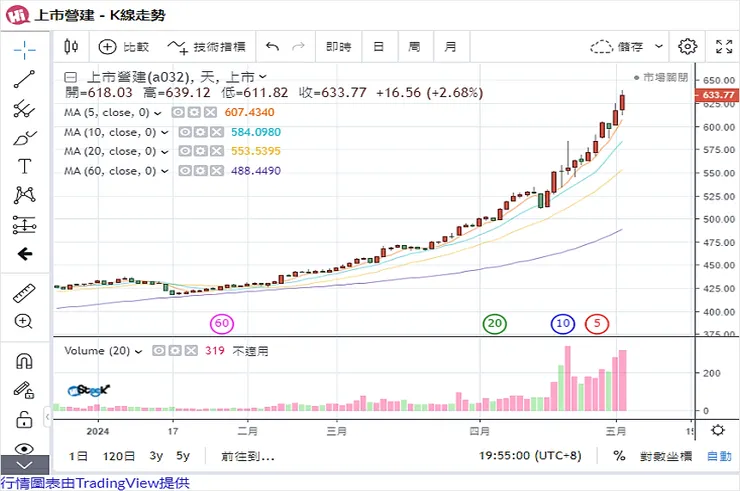Select the pitchfork drawing tool
The width and height of the screenshot is (740, 491).
25,108
